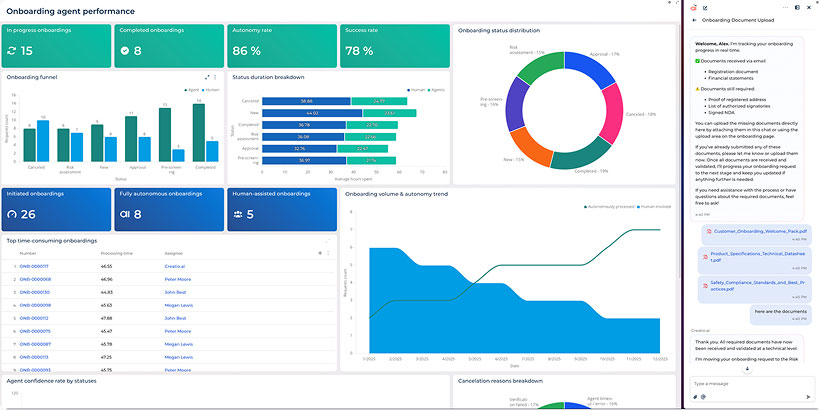Image resolution: width=820 pixels, height=410 pixels.
Task: Click the mention icon in message box
Action: (705, 397)
